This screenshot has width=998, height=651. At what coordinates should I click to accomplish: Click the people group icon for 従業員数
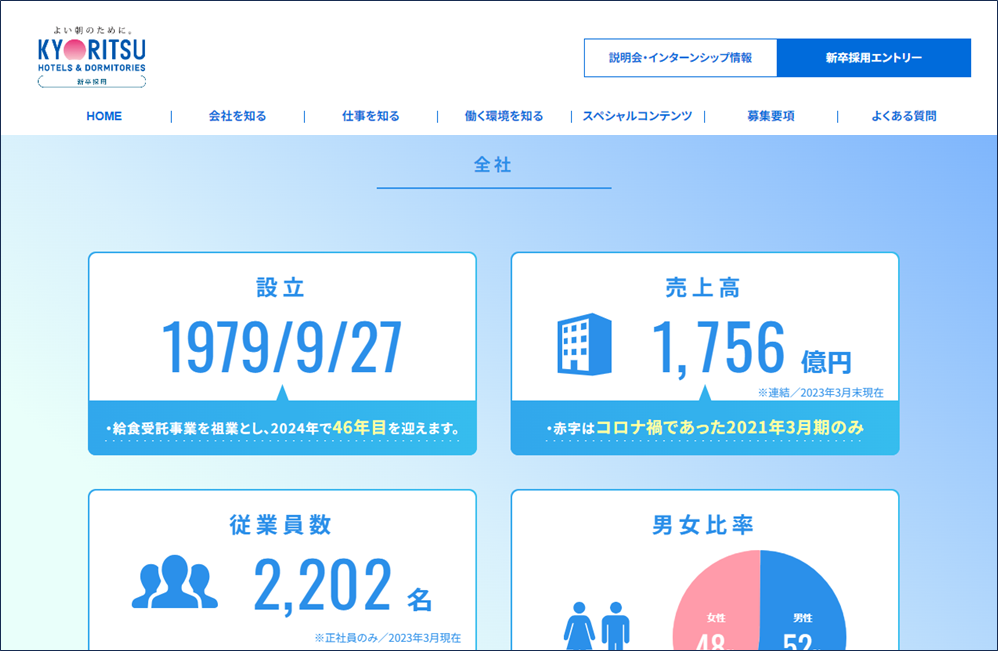175,583
